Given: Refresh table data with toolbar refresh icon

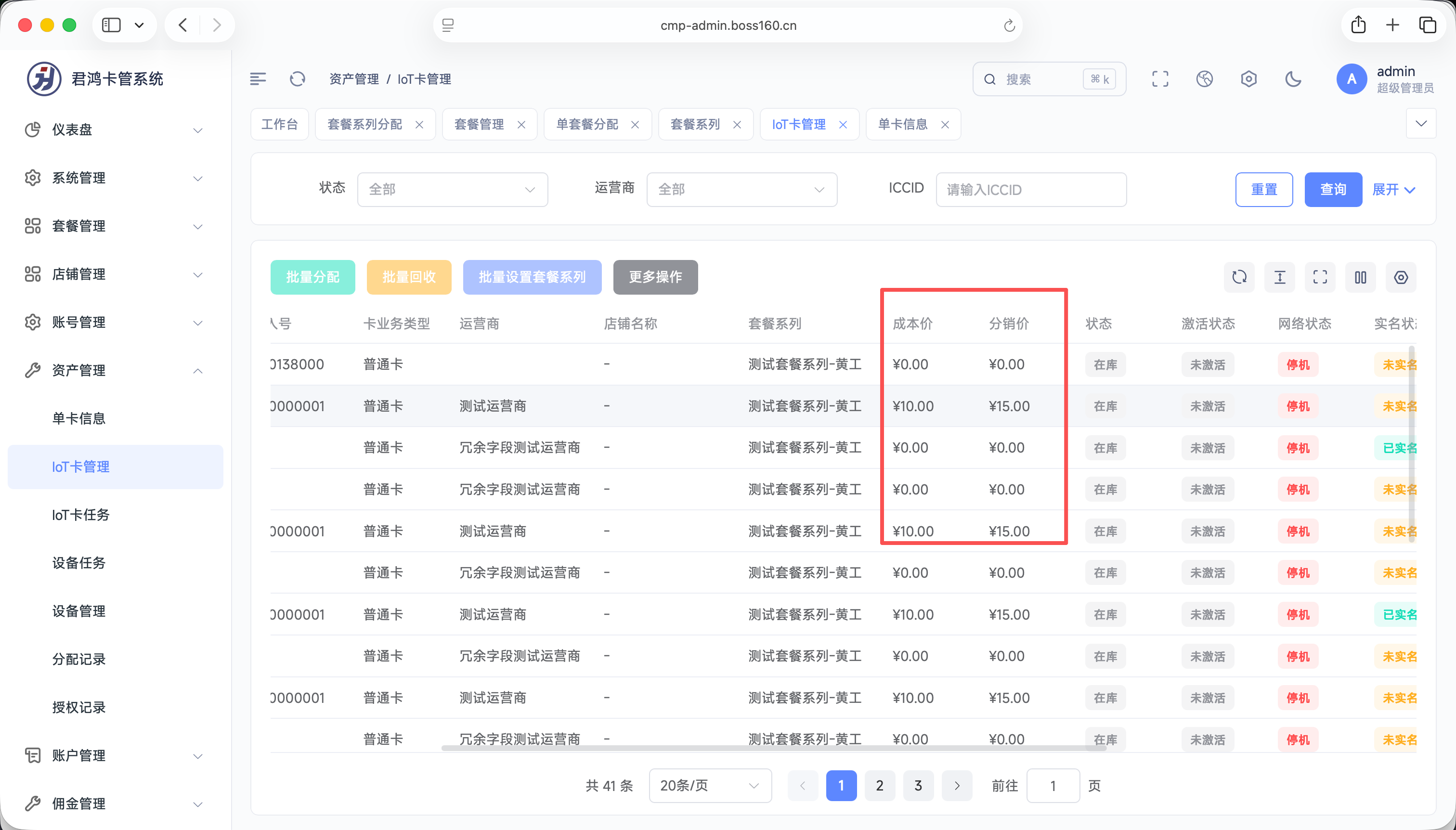Looking at the screenshot, I should click(x=1239, y=278).
